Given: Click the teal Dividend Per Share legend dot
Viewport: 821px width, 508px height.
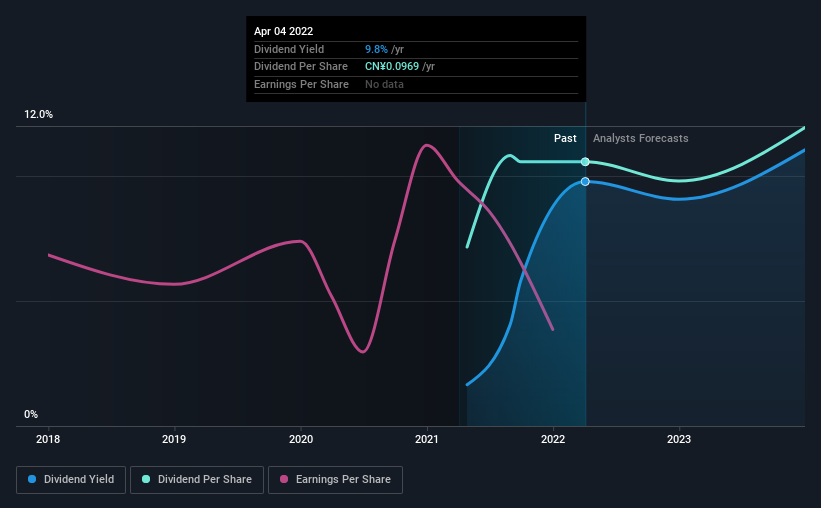Looking at the screenshot, I should (146, 479).
